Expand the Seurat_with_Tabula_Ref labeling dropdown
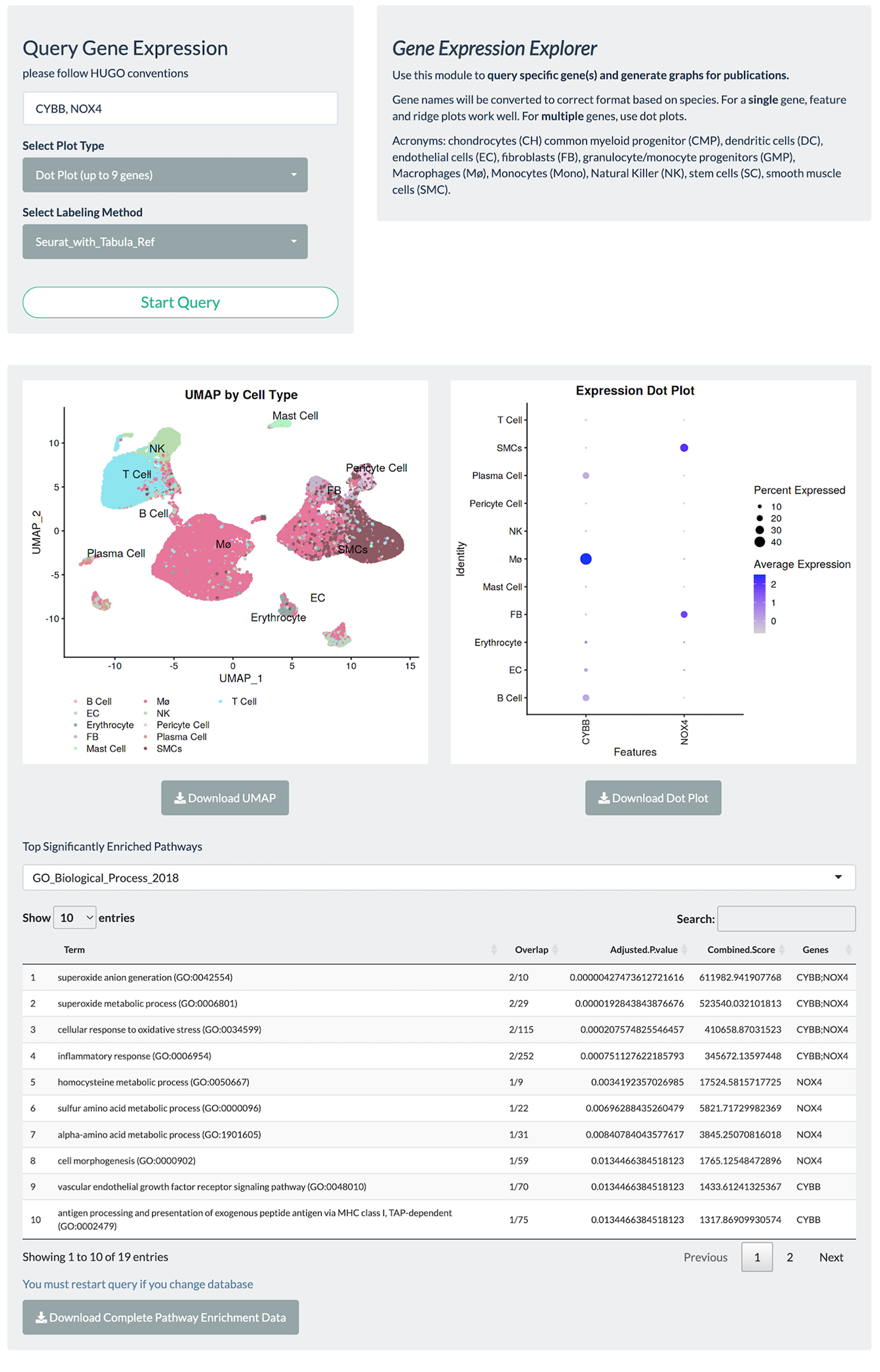The image size is (880, 1372). (165, 242)
